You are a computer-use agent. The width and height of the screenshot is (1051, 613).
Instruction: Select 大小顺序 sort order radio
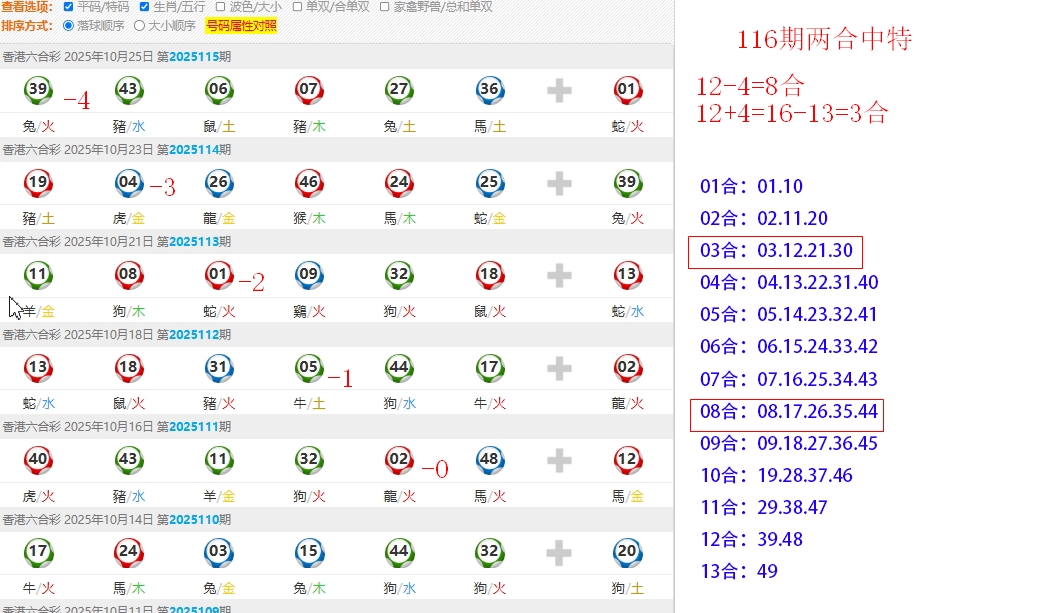coord(139,26)
